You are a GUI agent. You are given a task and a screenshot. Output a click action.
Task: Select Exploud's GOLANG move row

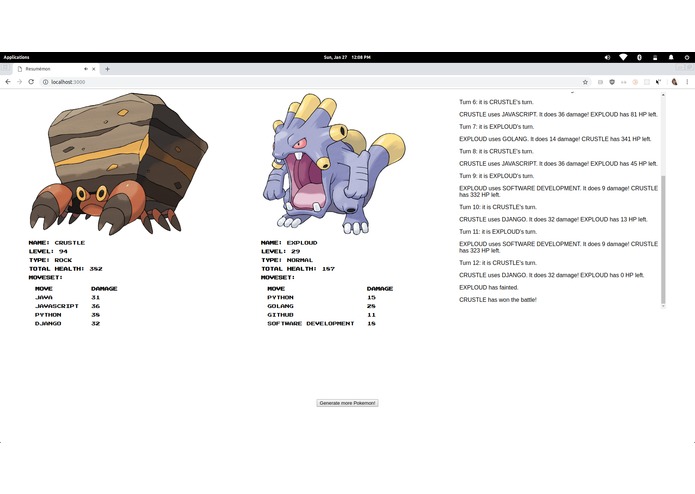(x=322, y=306)
